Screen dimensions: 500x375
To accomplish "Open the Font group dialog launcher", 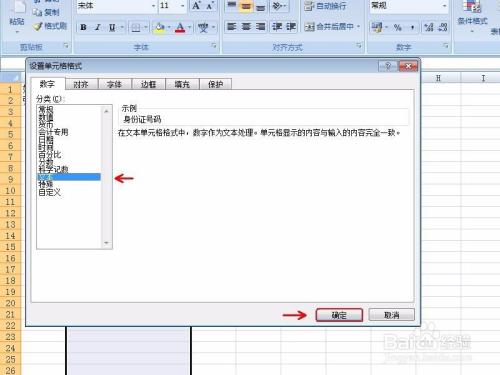I will 213,46.
